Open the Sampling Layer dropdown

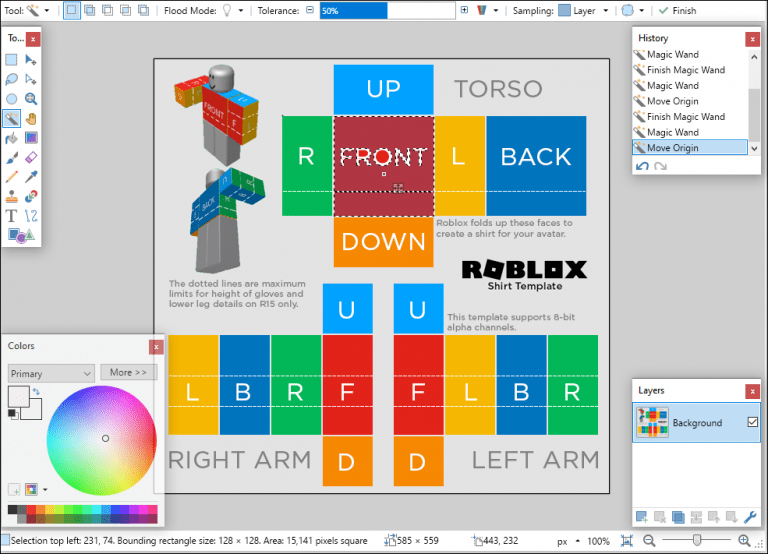(606, 10)
